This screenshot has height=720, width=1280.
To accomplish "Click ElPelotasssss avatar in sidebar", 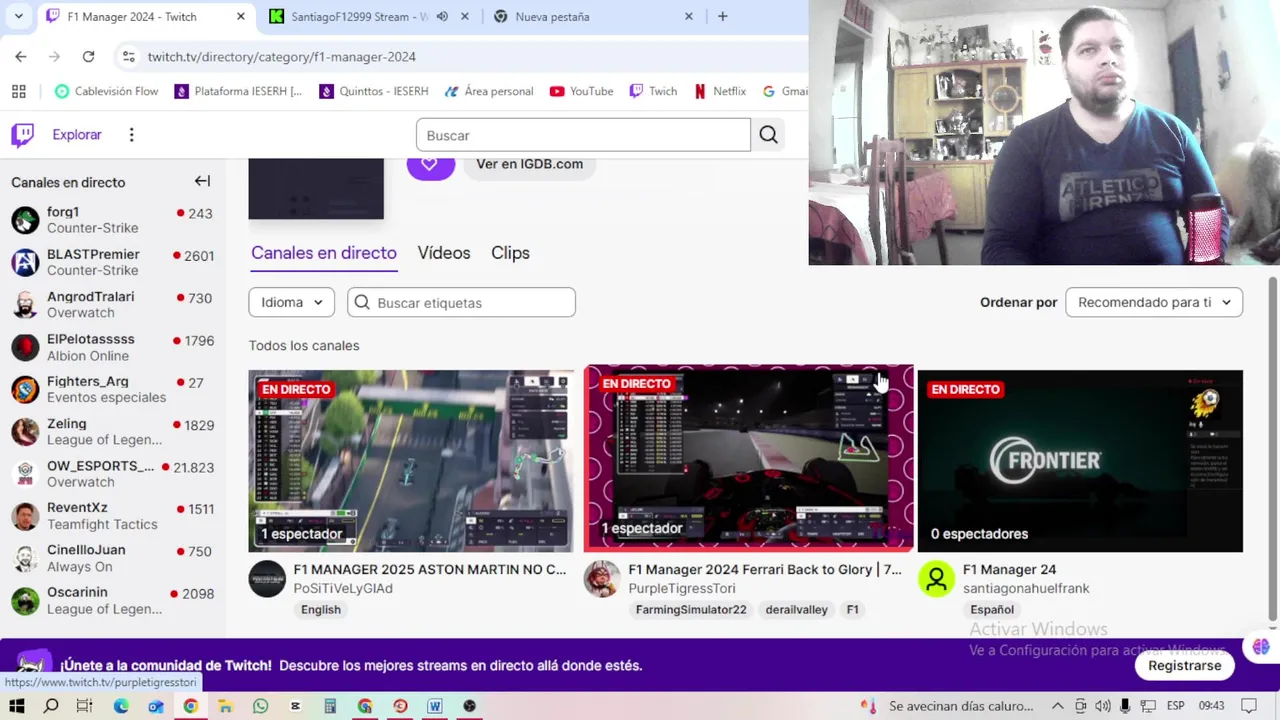I will click(25, 347).
